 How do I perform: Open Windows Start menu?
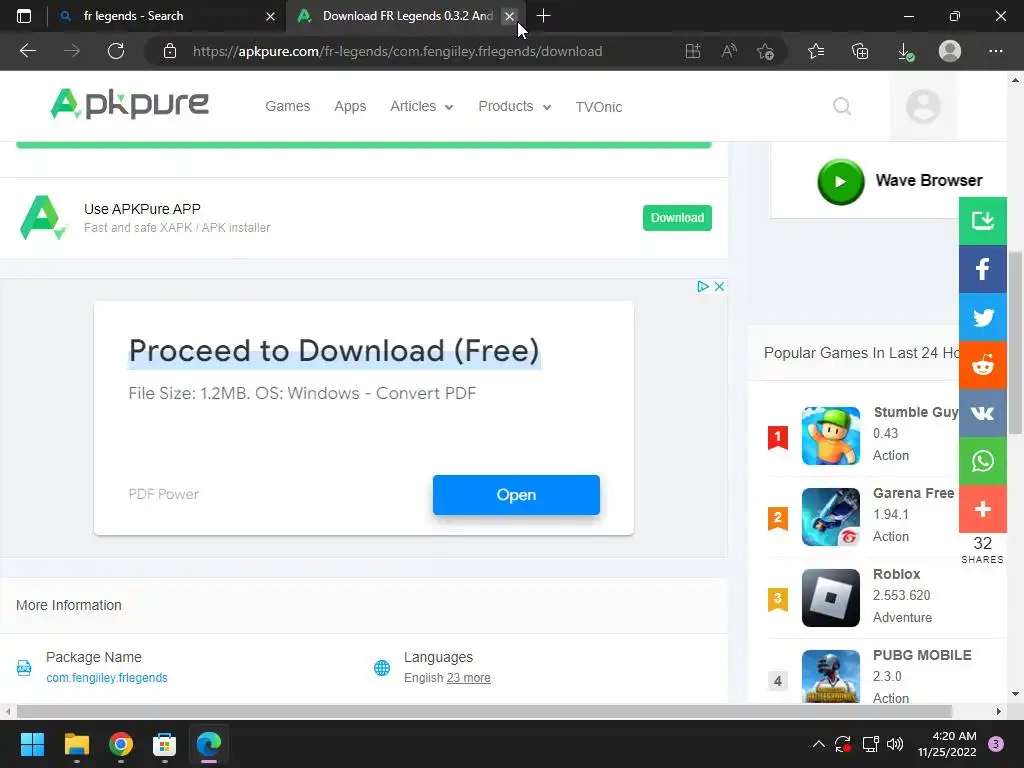pos(32,744)
